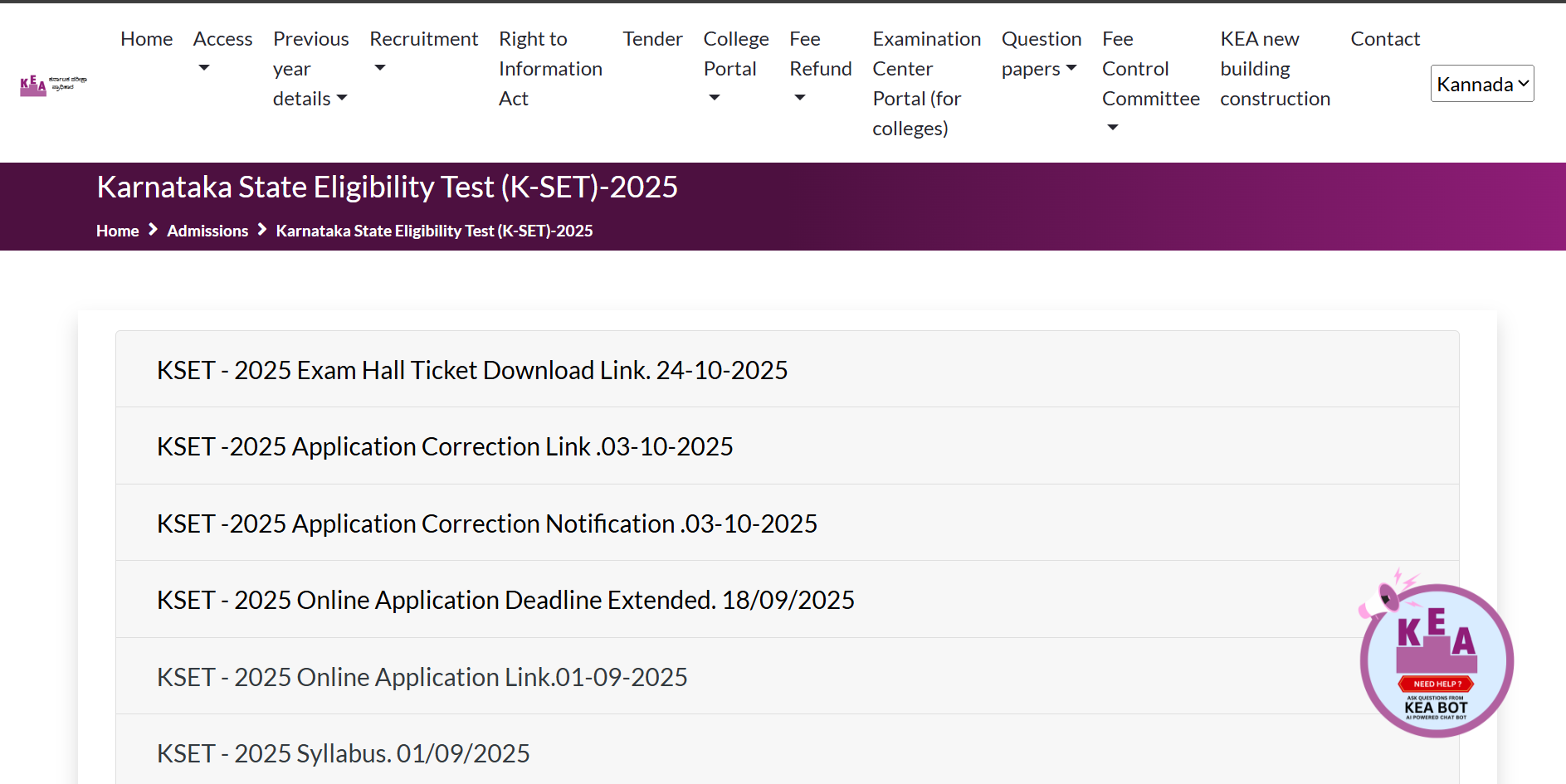Open KSET 2025 Exam Hall Ticket Download Link
1566x784 pixels.
tap(472, 370)
